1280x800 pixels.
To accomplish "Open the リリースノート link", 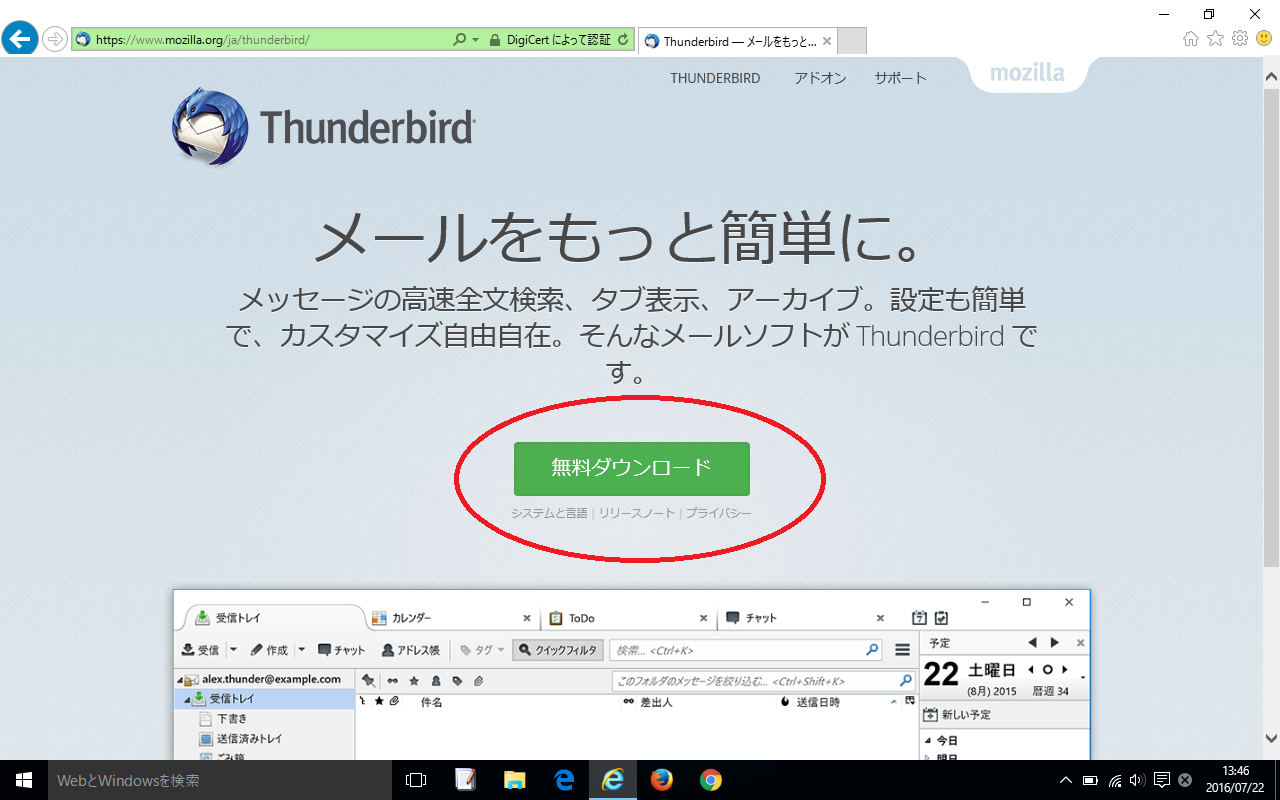I will [x=638, y=513].
